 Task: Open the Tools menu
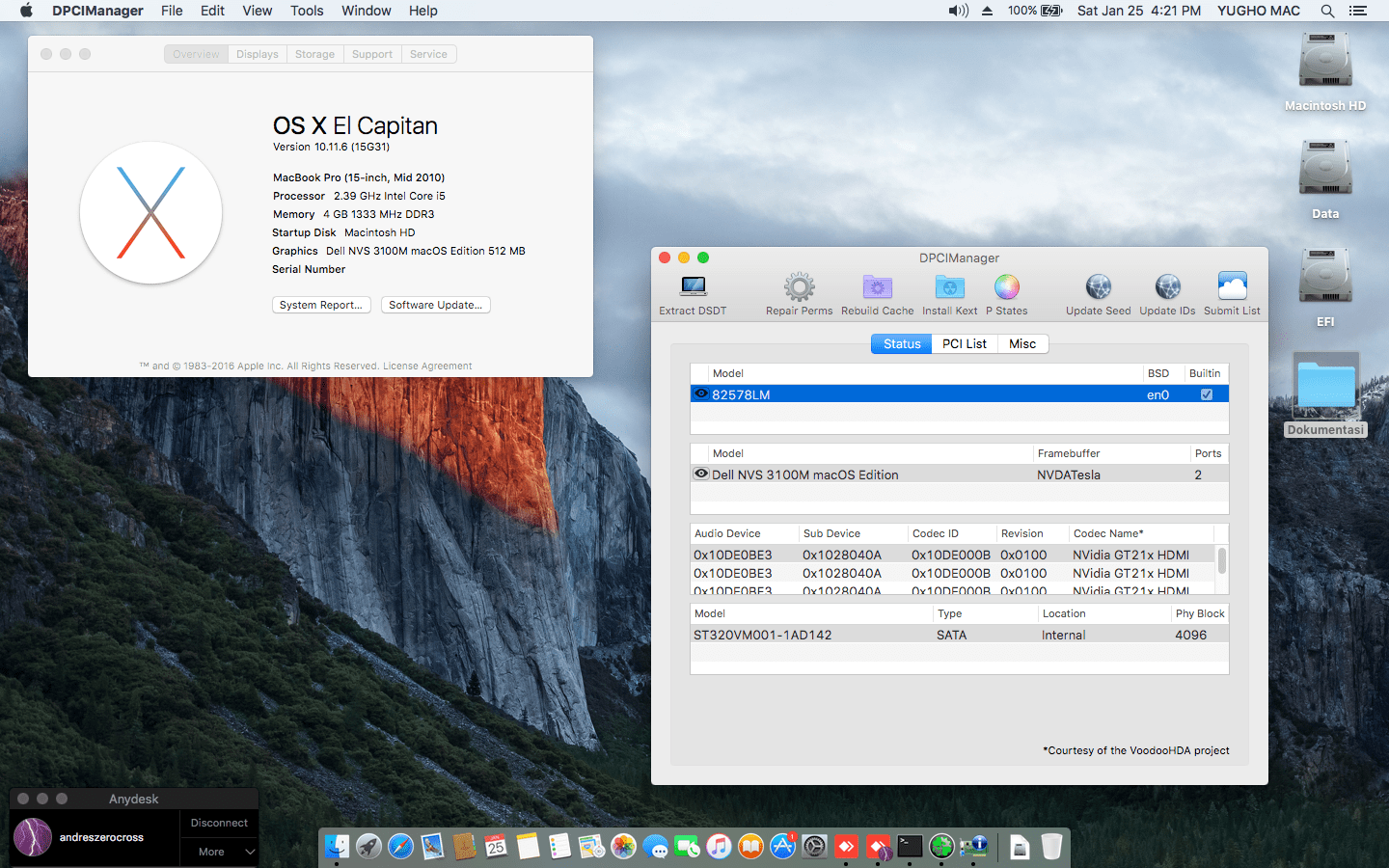[307, 11]
